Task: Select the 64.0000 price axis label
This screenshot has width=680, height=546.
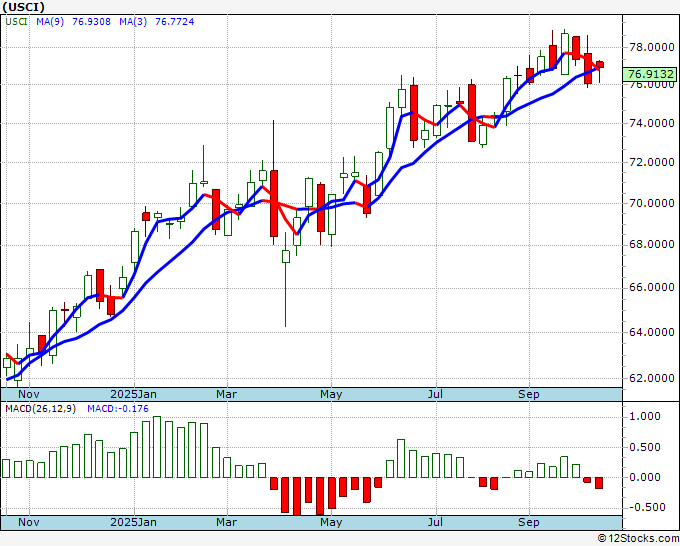Action: click(652, 333)
